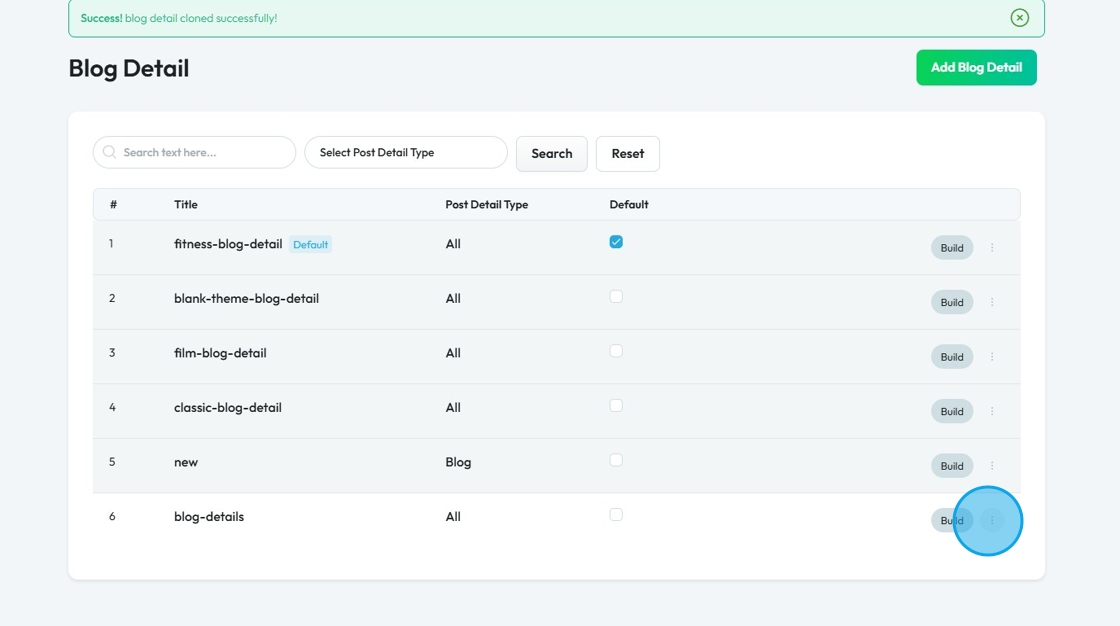Image resolution: width=1120 pixels, height=626 pixels.
Task: Open three-dot menu for blank-theme-blog-detail row
Action: [992, 302]
